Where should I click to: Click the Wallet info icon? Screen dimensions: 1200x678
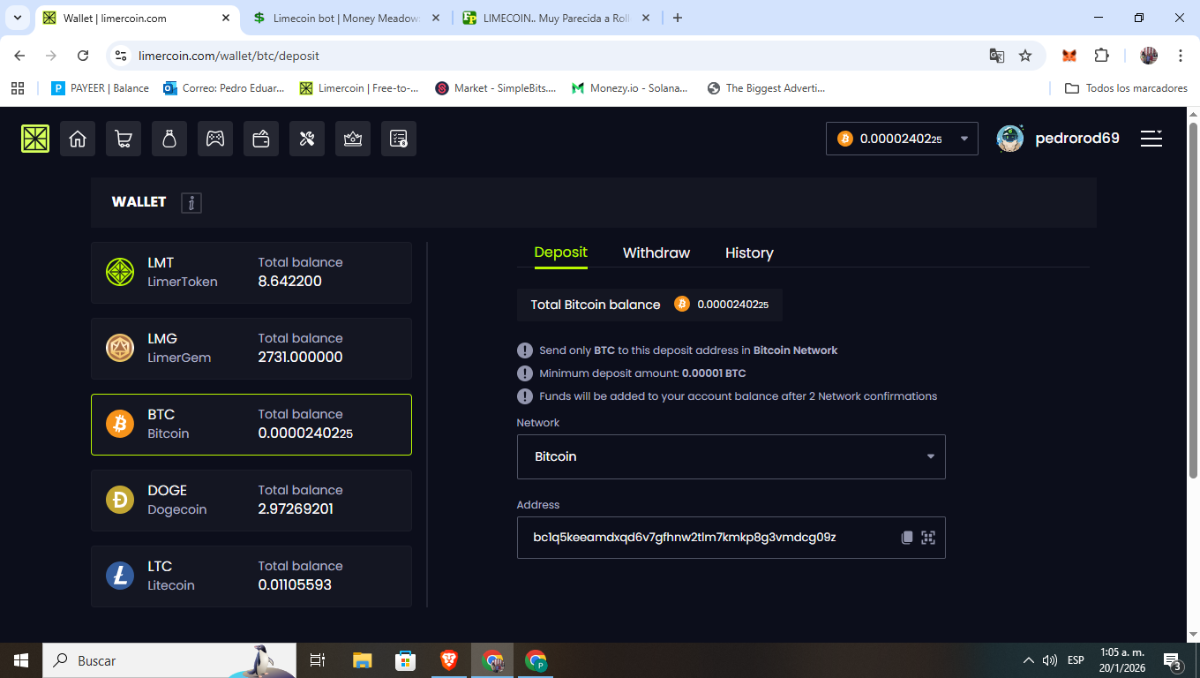click(x=192, y=203)
